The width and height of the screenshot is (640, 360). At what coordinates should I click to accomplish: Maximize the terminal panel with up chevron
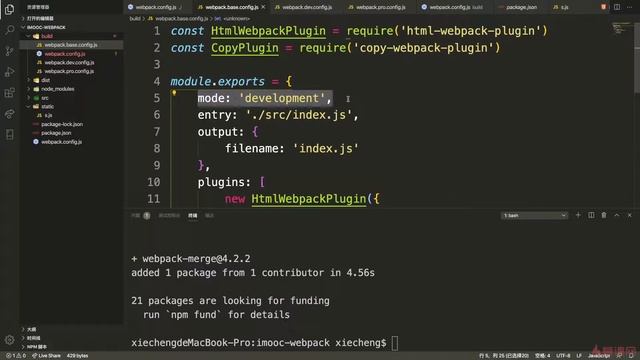617,215
